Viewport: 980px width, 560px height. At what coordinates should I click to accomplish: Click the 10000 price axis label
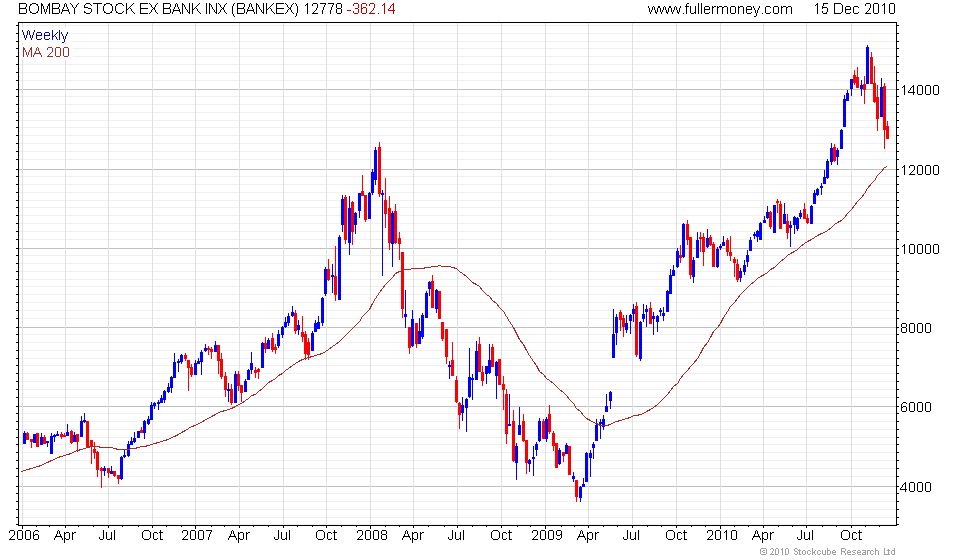coord(920,249)
